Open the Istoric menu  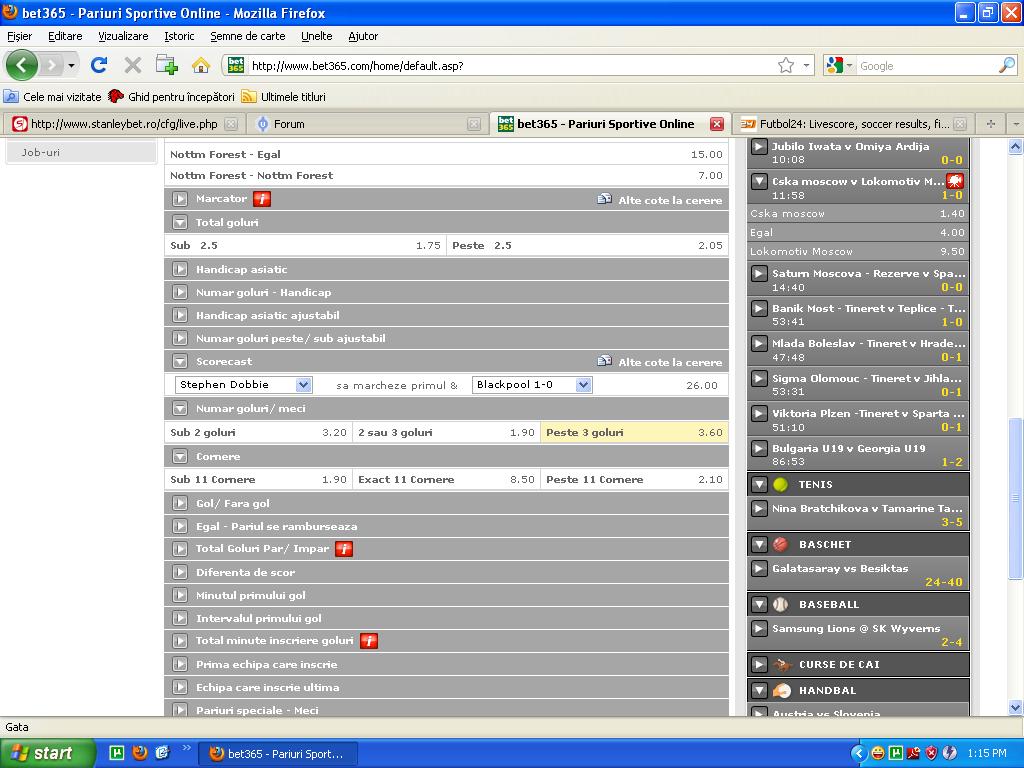179,37
